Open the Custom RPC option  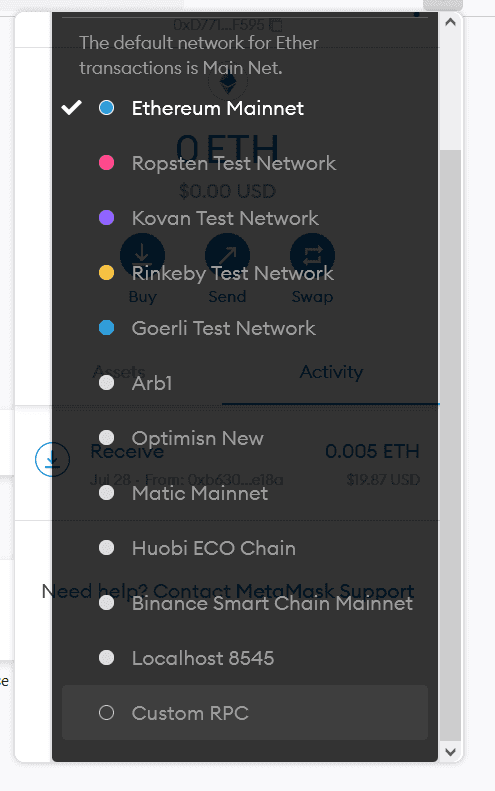(245, 712)
